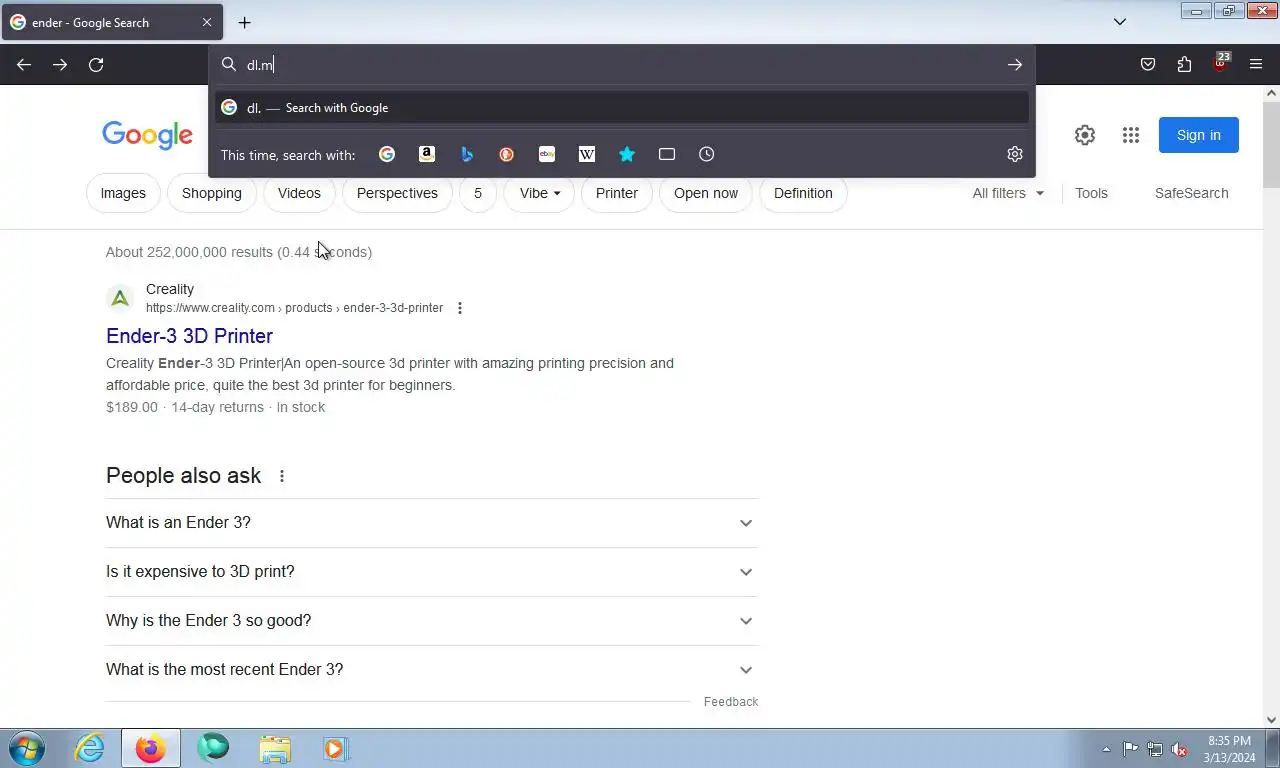
Task: Open Google apps grid
Action: 1131,135
